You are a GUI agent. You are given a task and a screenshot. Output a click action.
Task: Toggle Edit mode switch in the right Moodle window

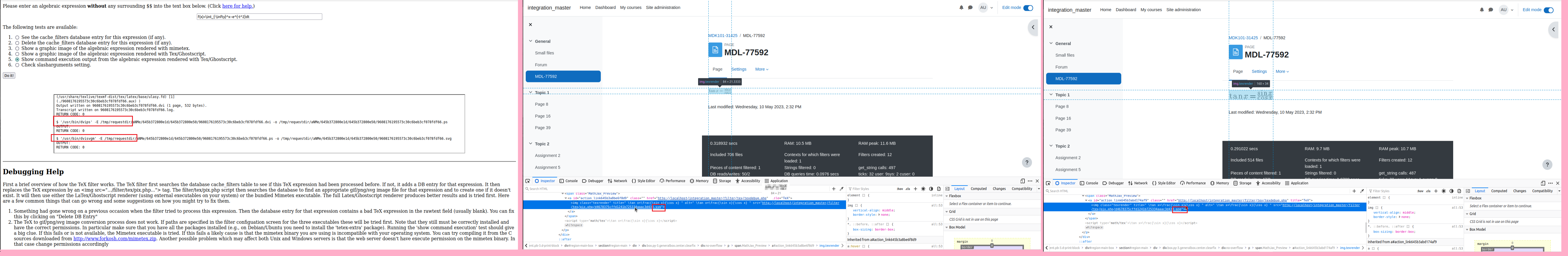[1549, 10]
